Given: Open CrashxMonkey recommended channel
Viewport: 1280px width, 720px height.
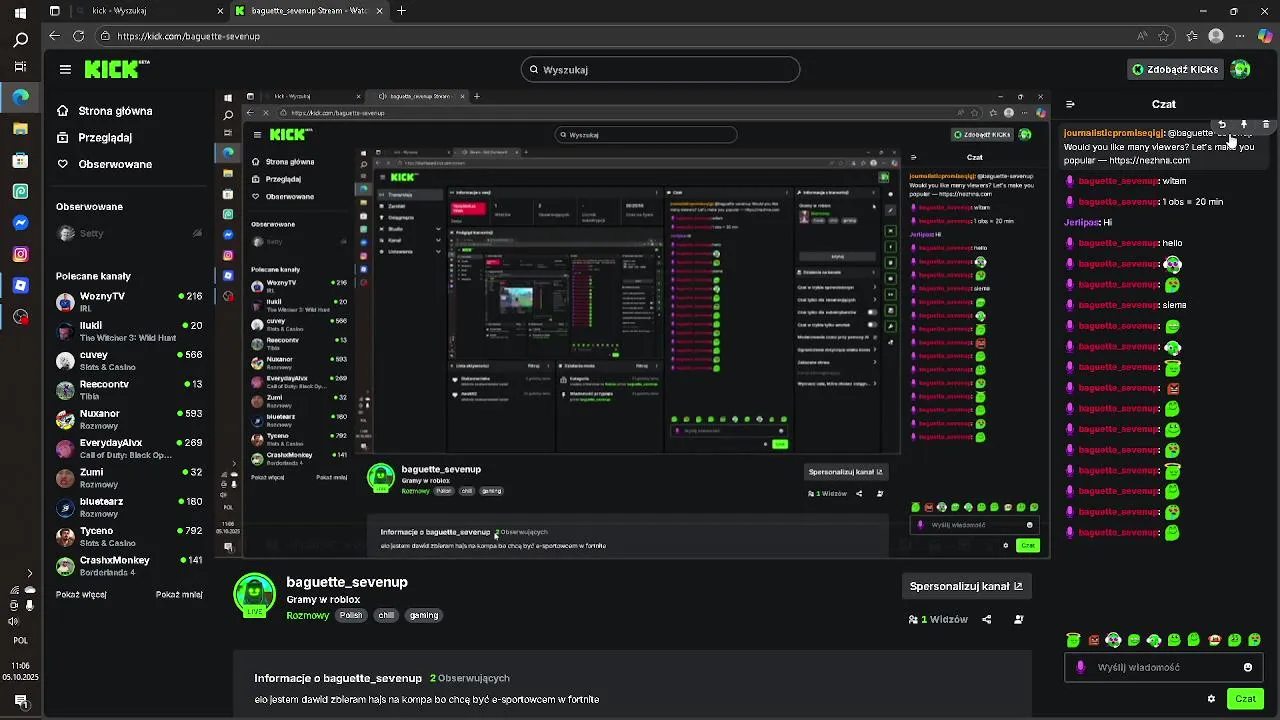Looking at the screenshot, I should (x=130, y=566).
